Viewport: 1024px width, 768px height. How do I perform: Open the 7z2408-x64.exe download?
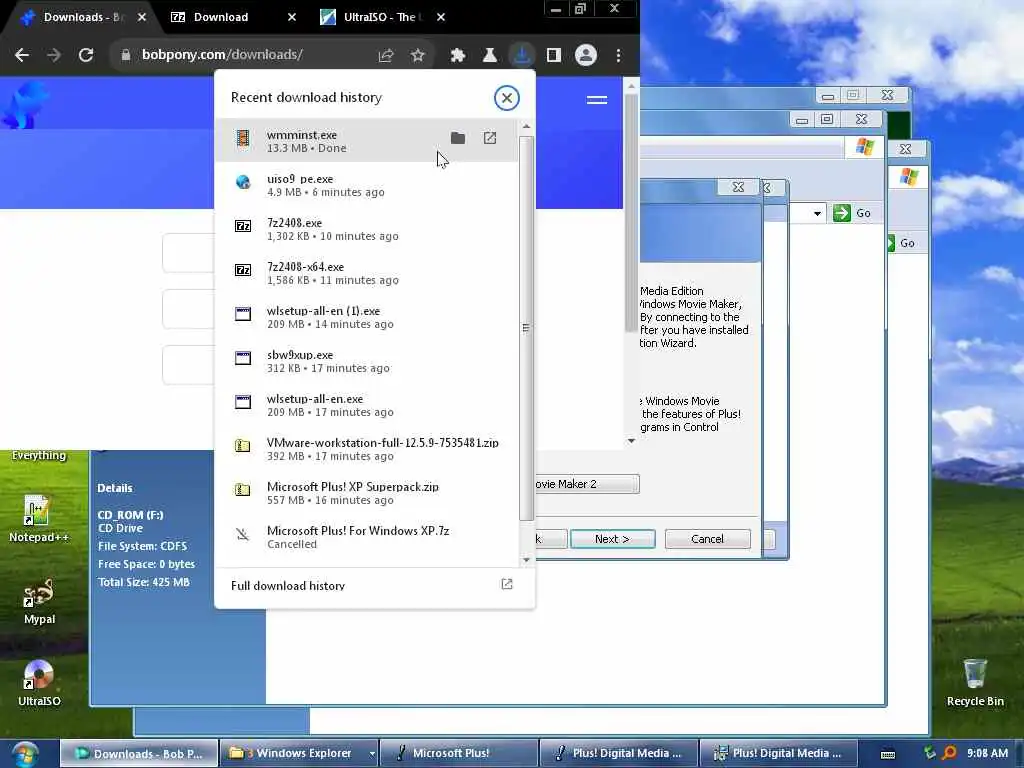[367, 273]
